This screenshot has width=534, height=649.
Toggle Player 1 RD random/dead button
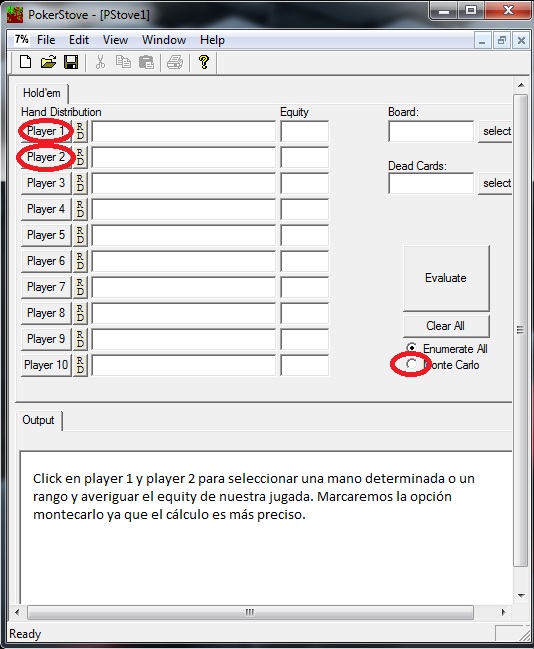pos(80,131)
